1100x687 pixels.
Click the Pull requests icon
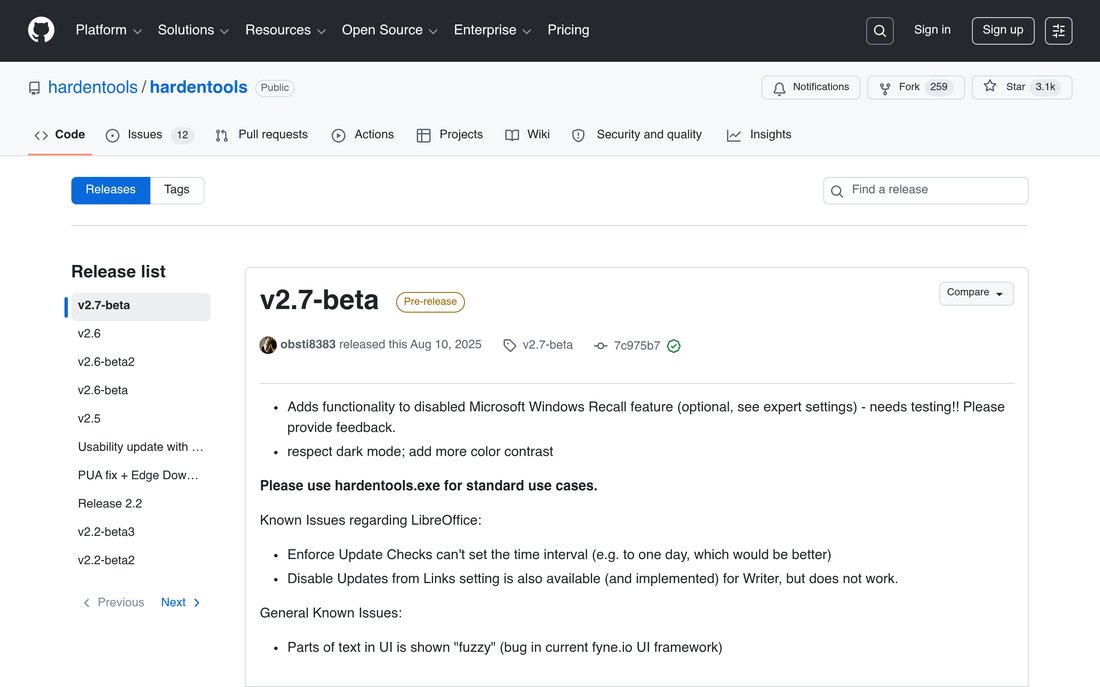coord(222,135)
